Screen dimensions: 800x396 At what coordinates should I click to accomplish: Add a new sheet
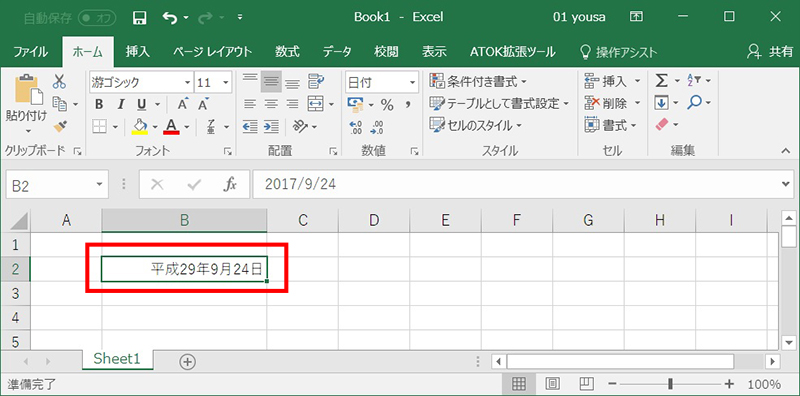(188, 362)
